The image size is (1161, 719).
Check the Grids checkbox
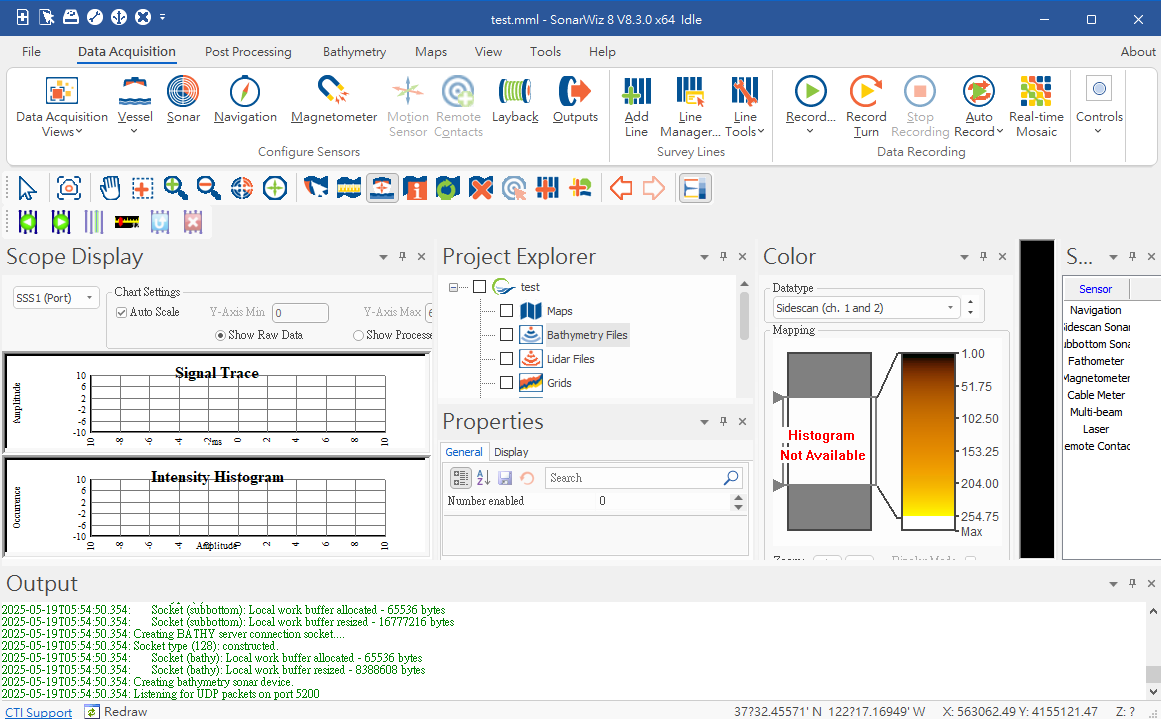click(x=506, y=383)
